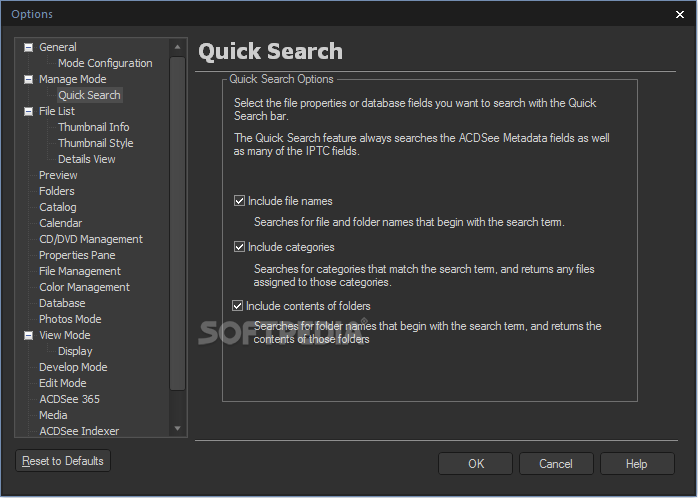Select the General tree item label

click(57, 47)
